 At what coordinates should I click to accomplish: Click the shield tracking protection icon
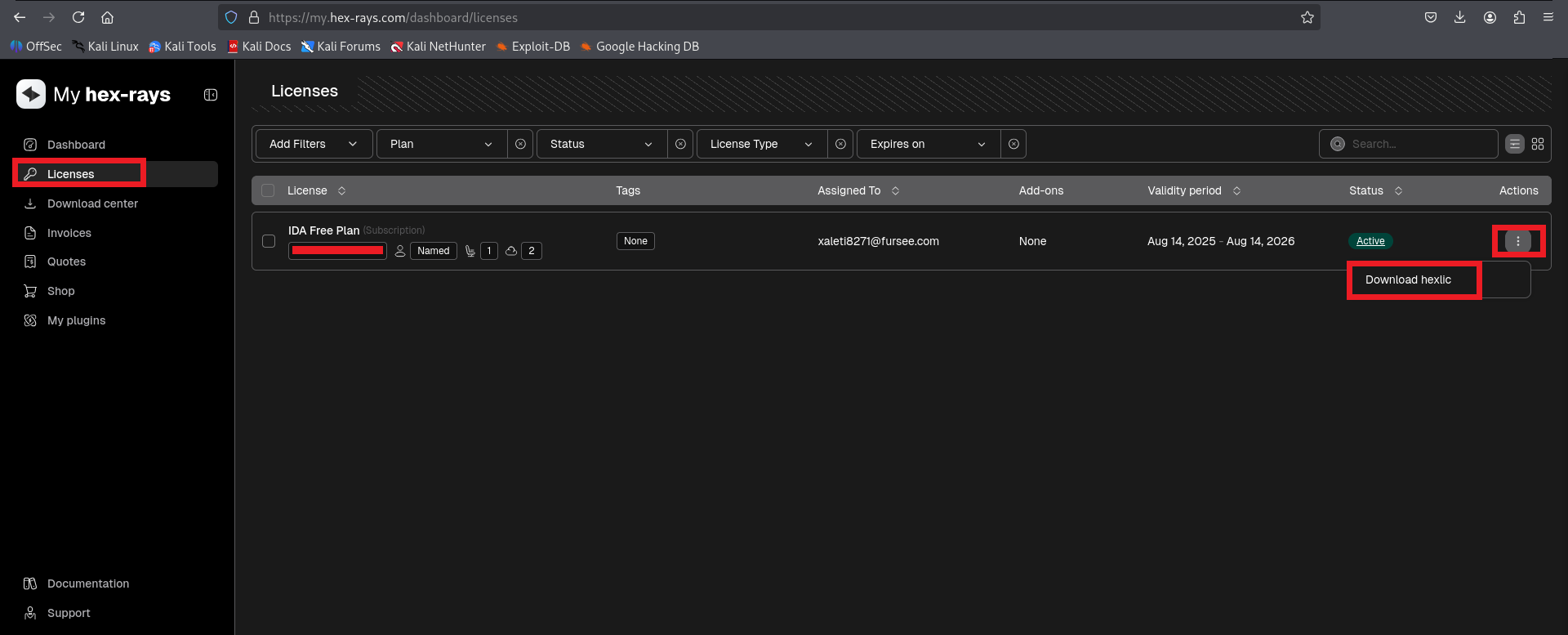pos(231,17)
